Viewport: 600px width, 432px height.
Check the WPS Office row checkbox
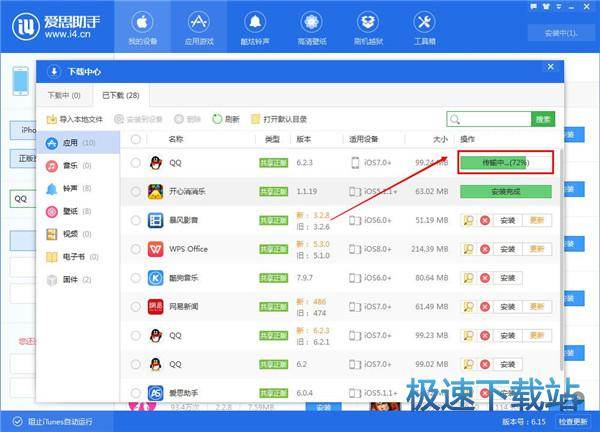tap(135, 249)
